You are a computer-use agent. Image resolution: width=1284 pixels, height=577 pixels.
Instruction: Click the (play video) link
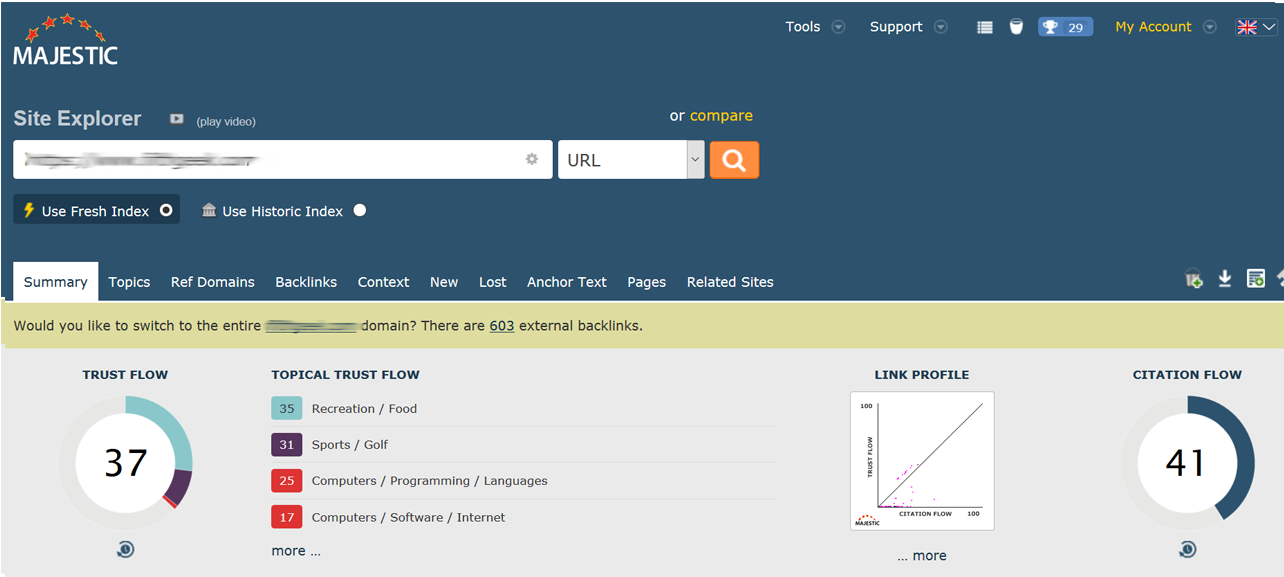tap(226, 121)
